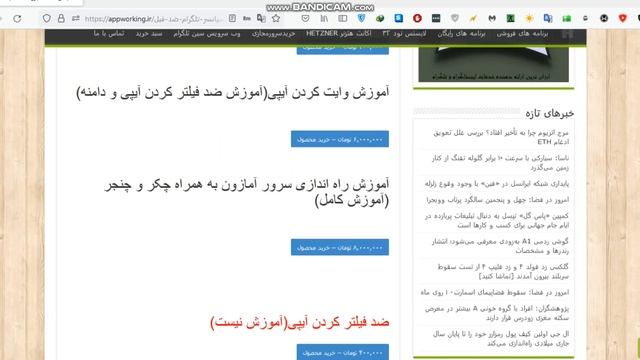Viewport: 640px width, 360px height.
Task: Open the M-letter extension icon
Action: 492,18
